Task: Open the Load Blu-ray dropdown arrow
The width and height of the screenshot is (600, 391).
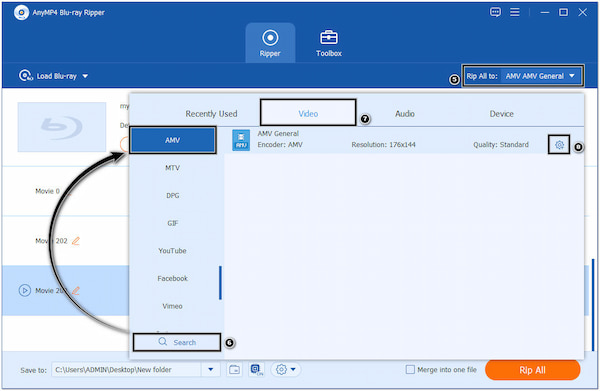Action: 85,76
